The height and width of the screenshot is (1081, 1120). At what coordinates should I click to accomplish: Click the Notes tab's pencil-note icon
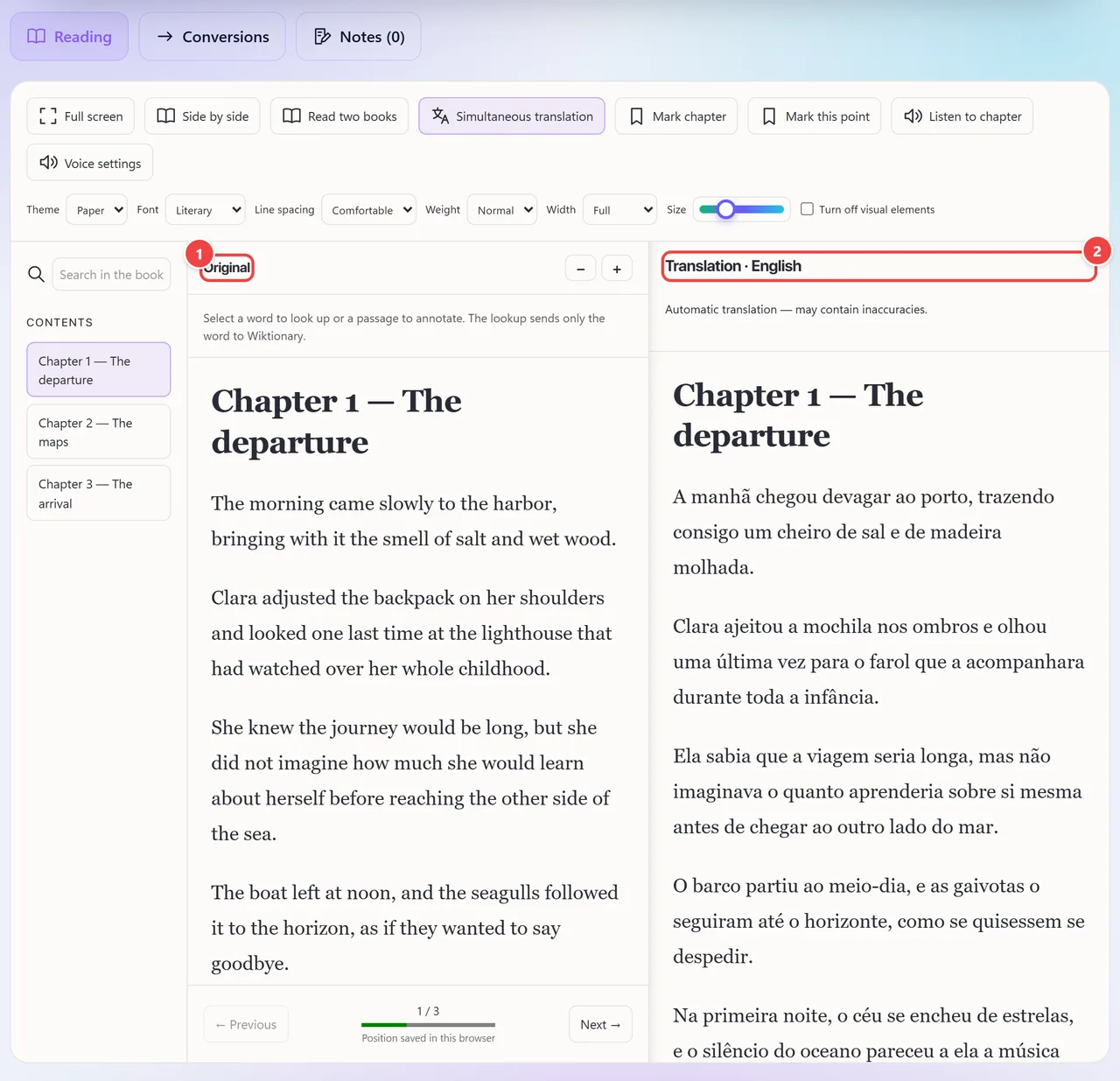tap(322, 37)
